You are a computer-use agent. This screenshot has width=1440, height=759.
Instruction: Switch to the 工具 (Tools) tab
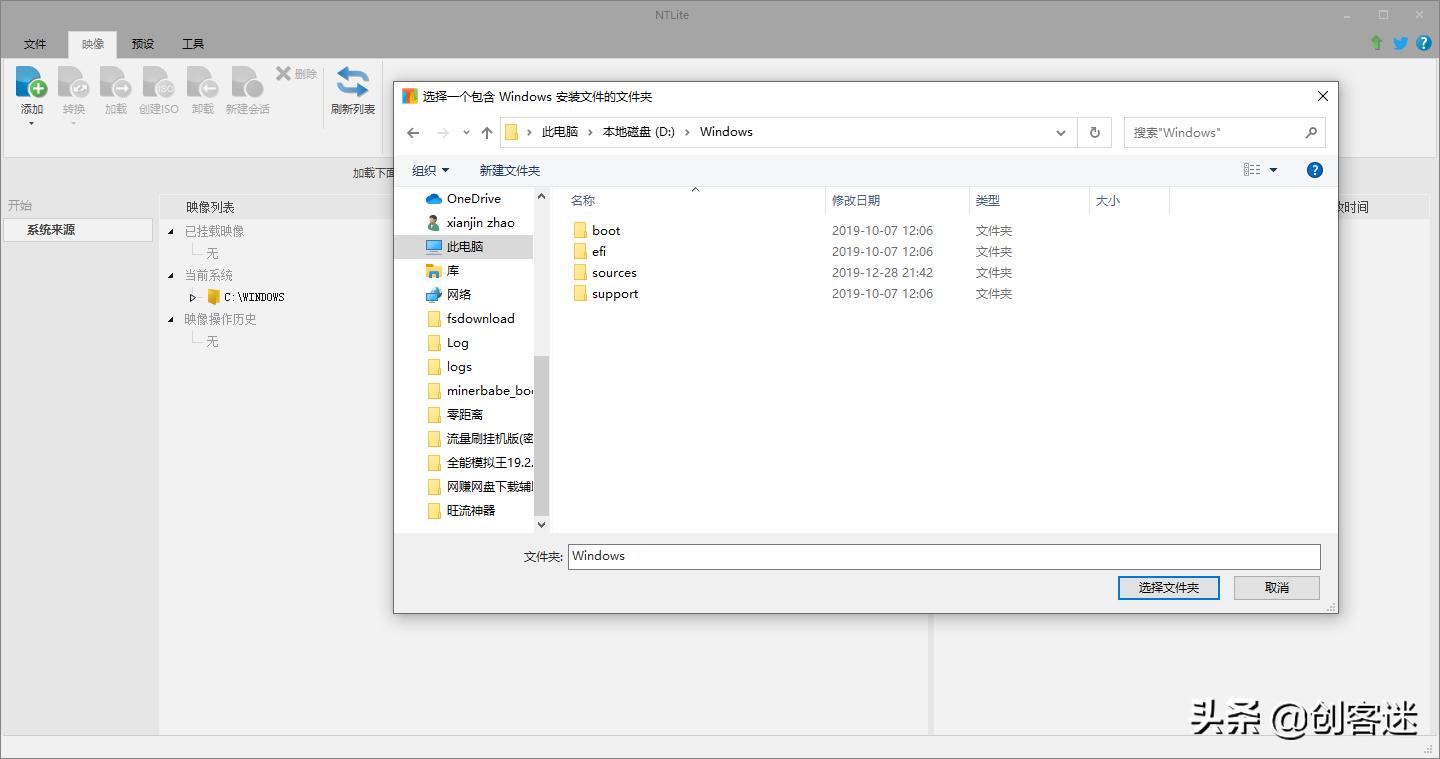[192, 44]
